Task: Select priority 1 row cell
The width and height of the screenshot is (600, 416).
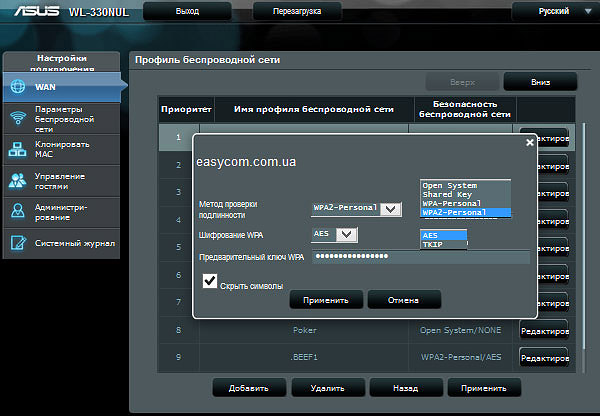Action: point(178,137)
